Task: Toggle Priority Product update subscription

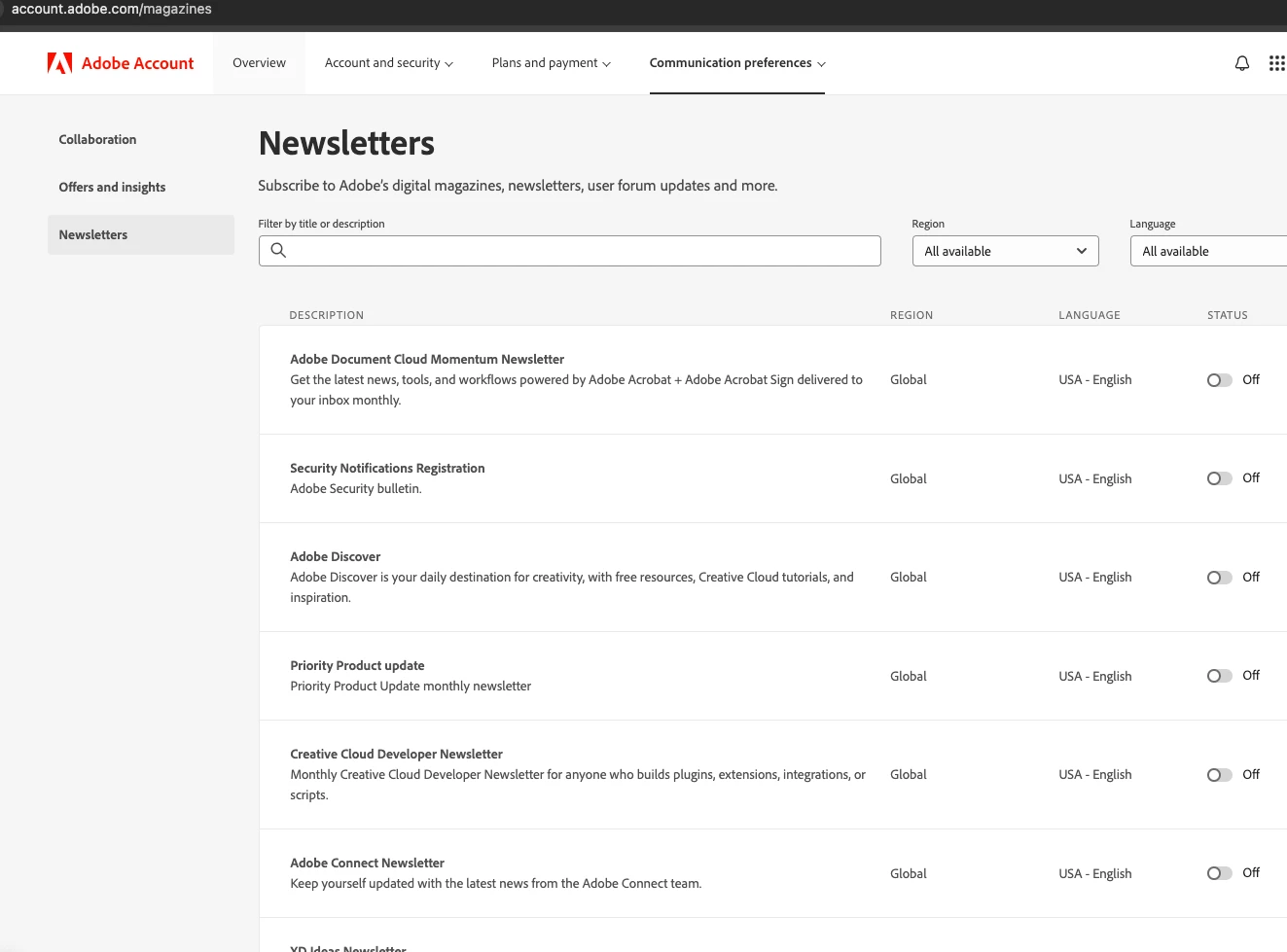Action: click(x=1220, y=676)
